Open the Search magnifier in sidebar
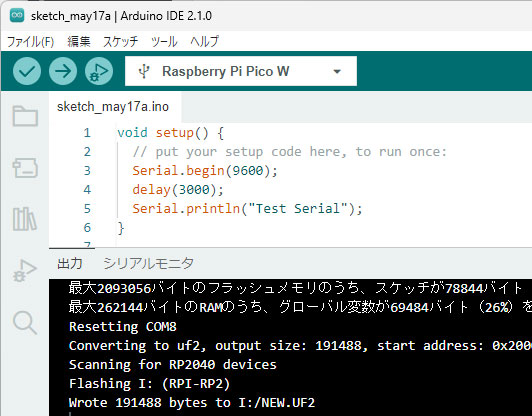 [24, 322]
